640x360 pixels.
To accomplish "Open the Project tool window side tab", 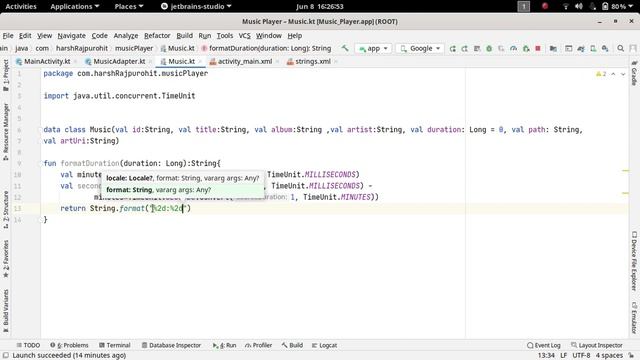I will click(6, 76).
